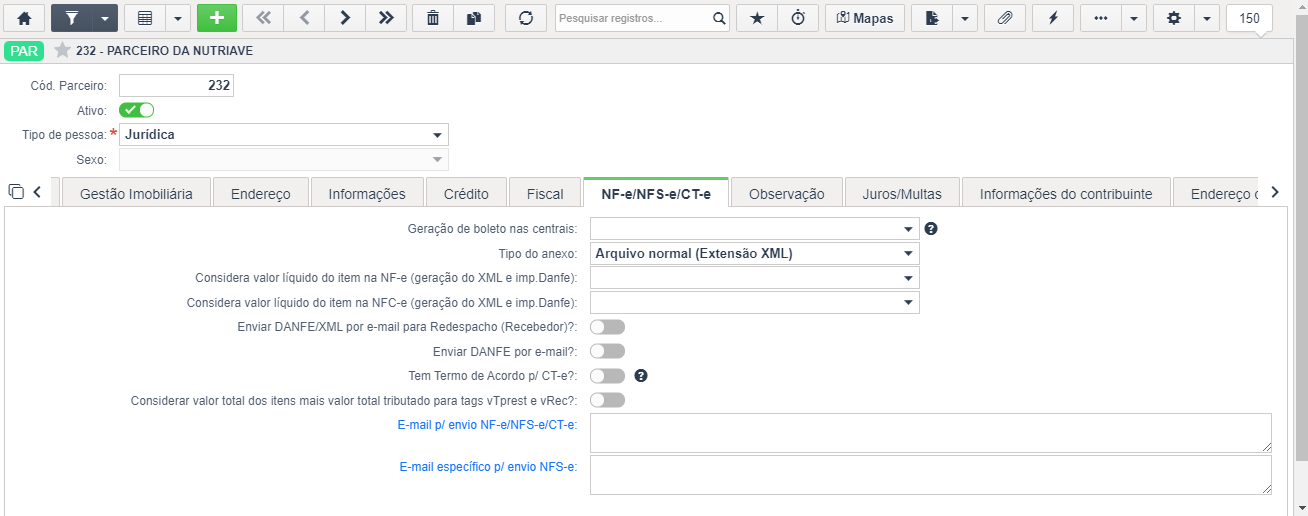Click E-mail p/ envio NF-e/NFS-e/CT-e text area
Image resolution: width=1308 pixels, height=516 pixels.
(931, 433)
